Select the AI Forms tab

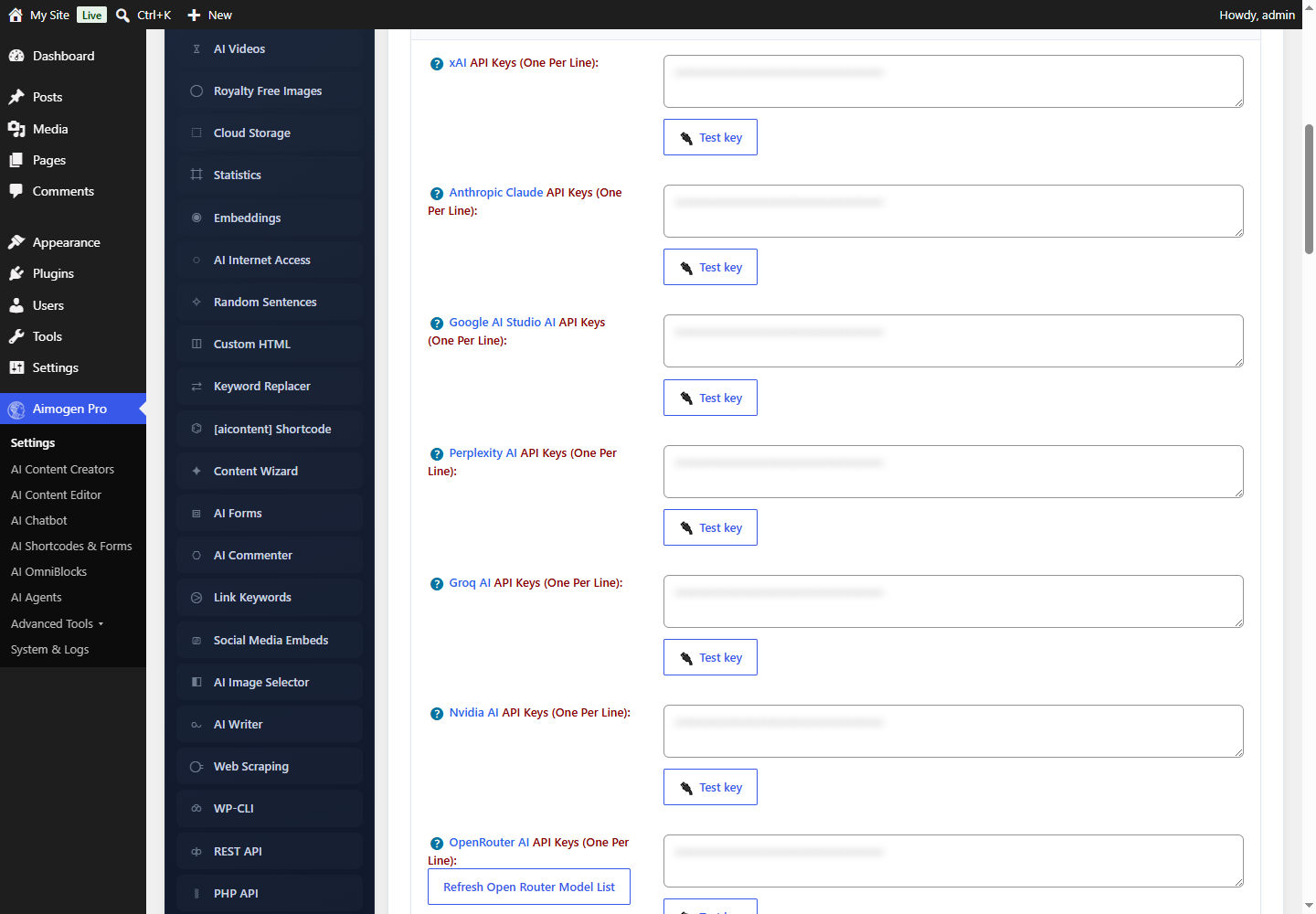pos(270,513)
